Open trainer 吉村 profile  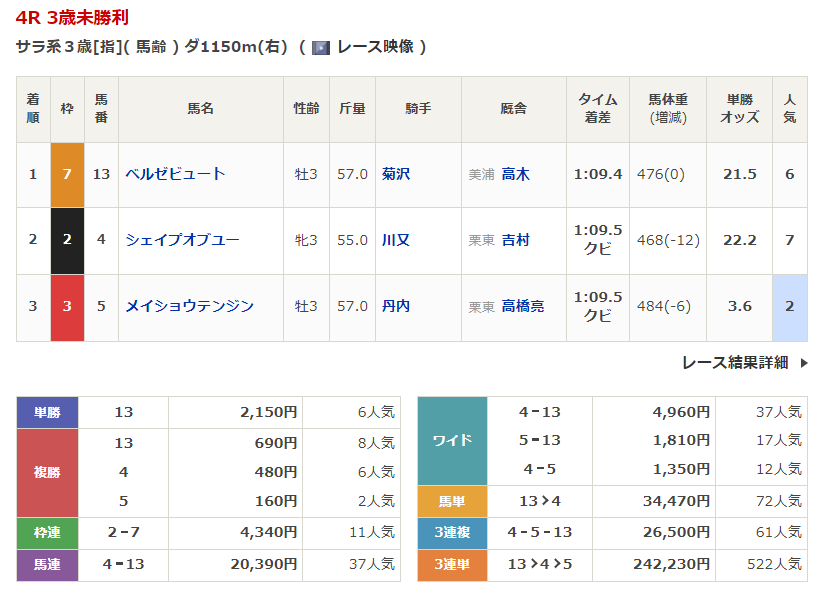pyautogui.click(x=516, y=240)
